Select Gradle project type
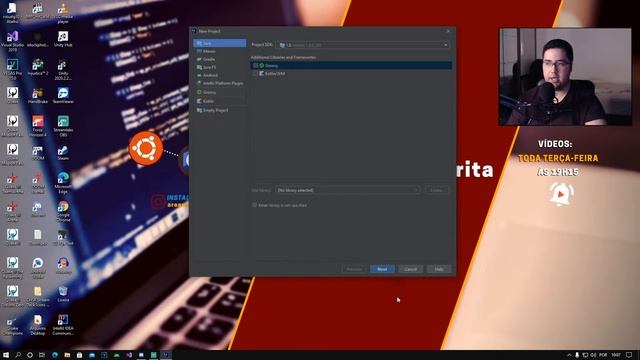This screenshot has height=360, width=640. coord(220,59)
